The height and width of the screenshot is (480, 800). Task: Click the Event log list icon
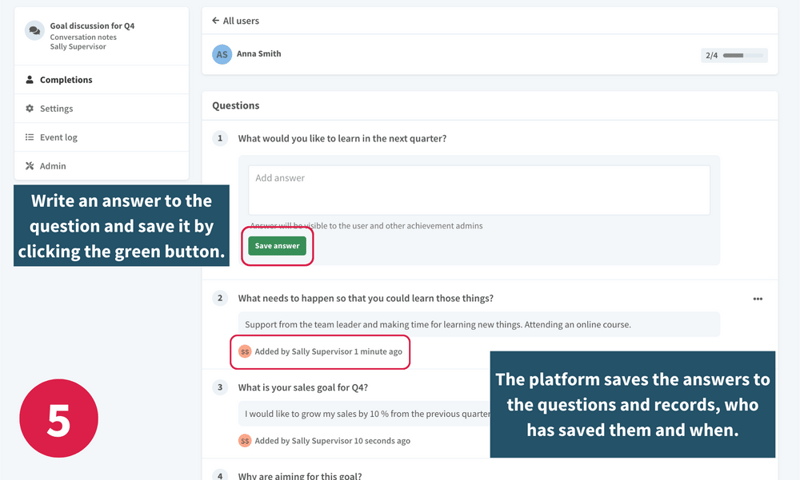(30, 137)
